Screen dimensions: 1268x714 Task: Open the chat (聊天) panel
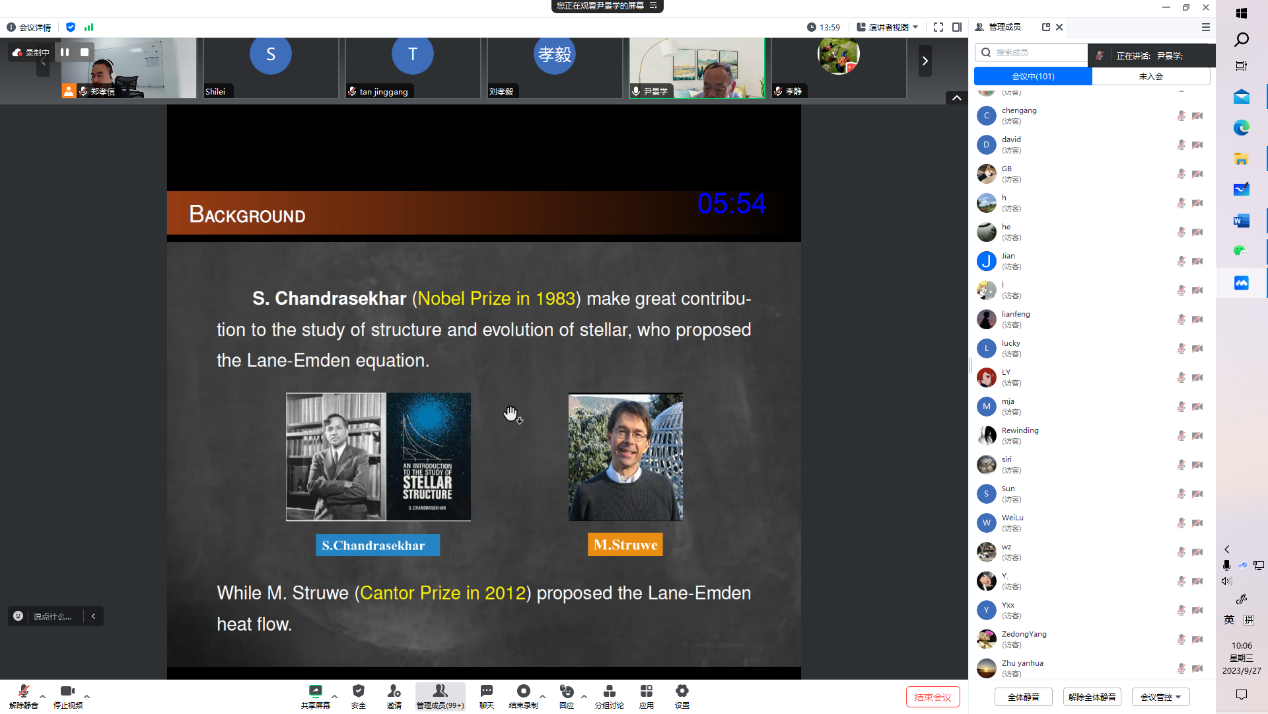coord(486,695)
